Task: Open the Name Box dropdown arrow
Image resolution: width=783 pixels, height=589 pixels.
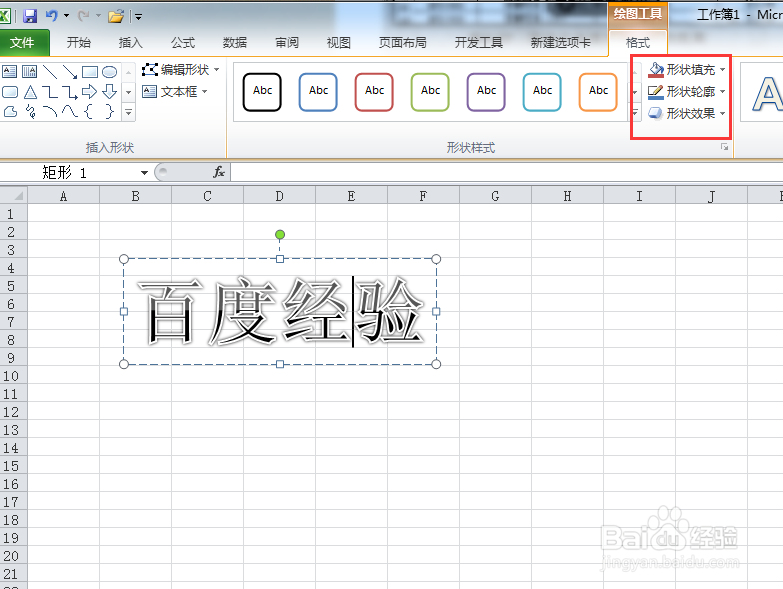Action: point(144,173)
